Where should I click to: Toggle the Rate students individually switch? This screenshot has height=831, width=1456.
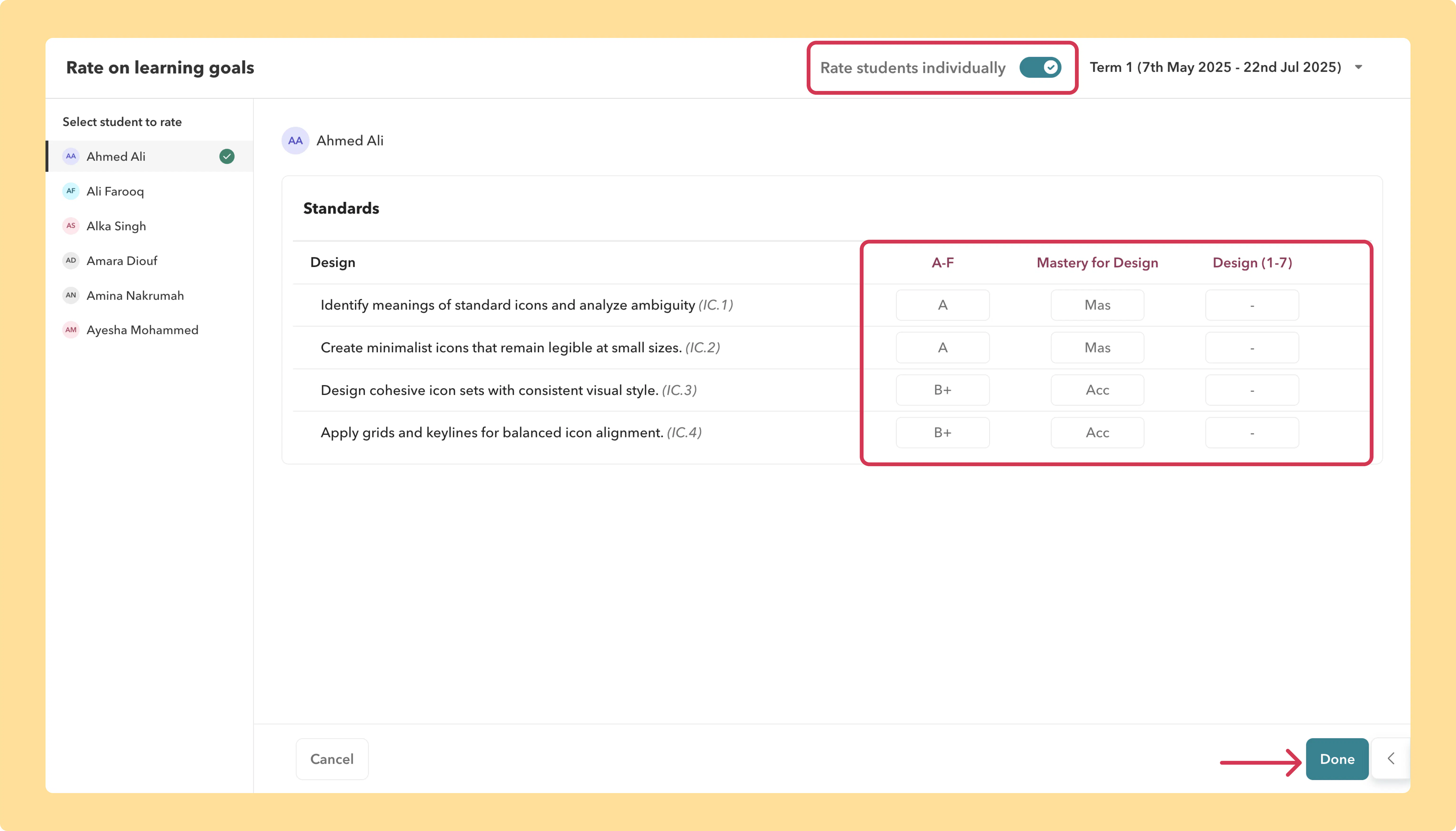(1040, 67)
